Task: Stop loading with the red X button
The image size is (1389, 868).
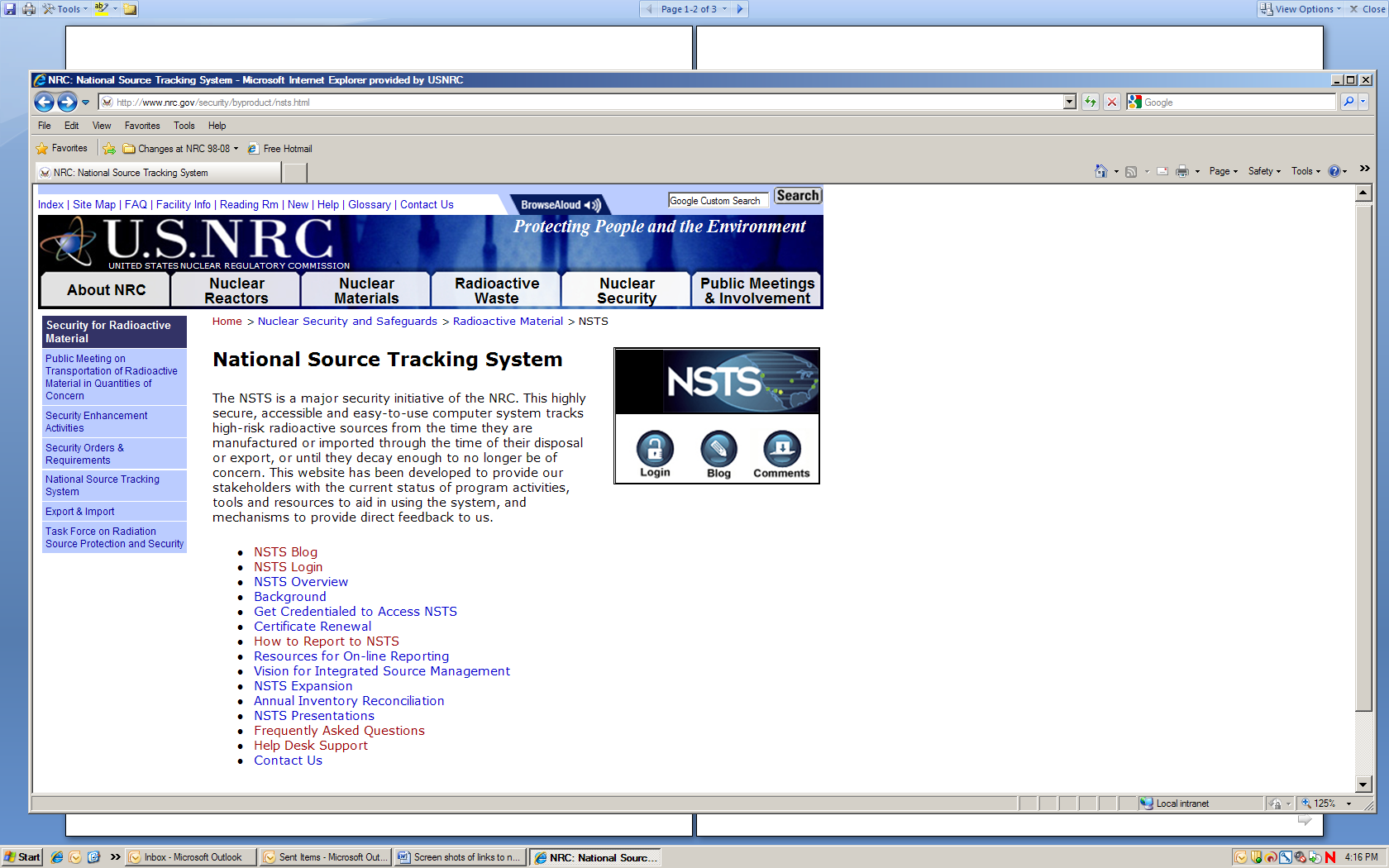Action: click(1112, 102)
